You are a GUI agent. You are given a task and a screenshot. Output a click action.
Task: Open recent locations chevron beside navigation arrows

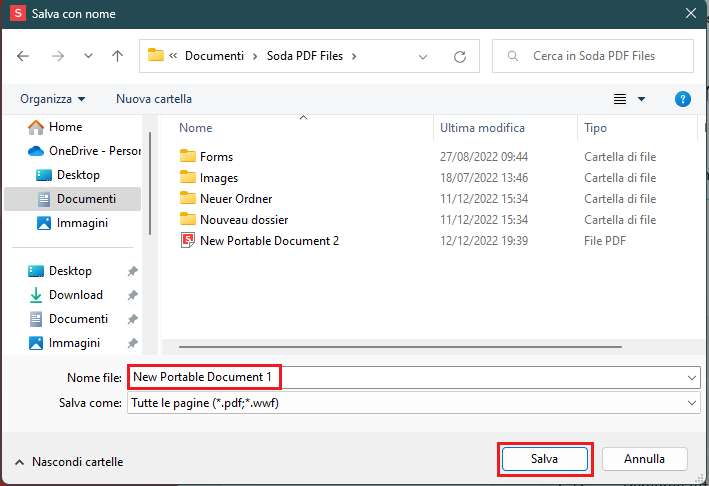point(88,56)
